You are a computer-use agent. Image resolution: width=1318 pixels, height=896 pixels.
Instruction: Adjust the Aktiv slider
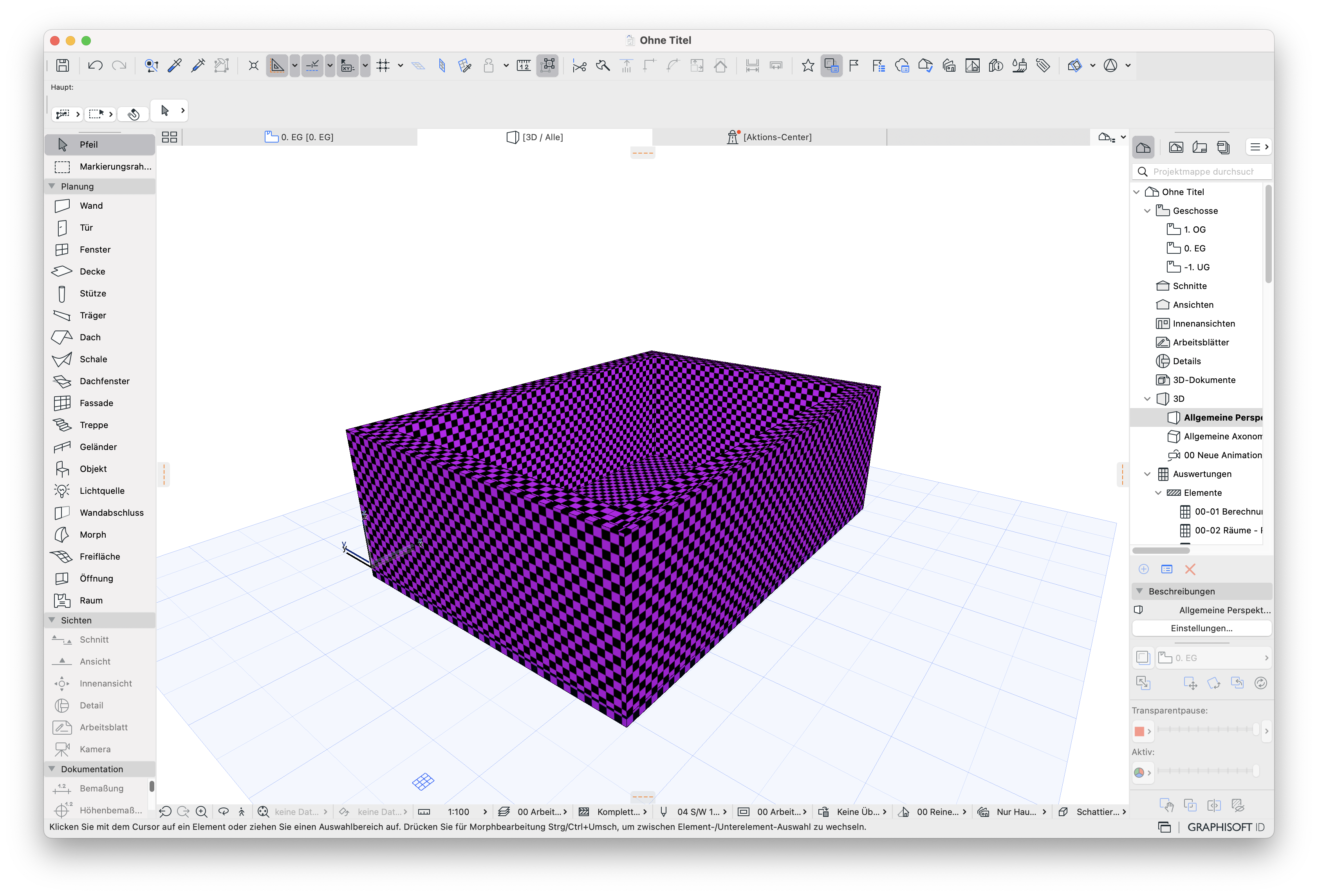1208,771
